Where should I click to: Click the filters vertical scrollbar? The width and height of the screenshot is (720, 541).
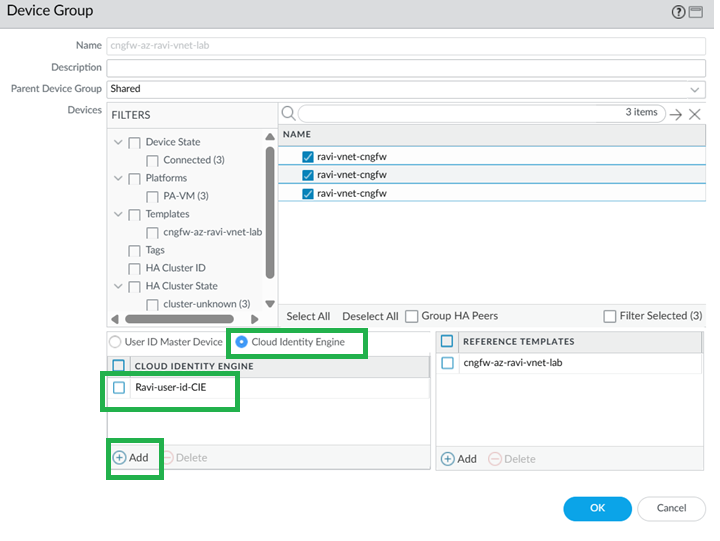[270, 213]
